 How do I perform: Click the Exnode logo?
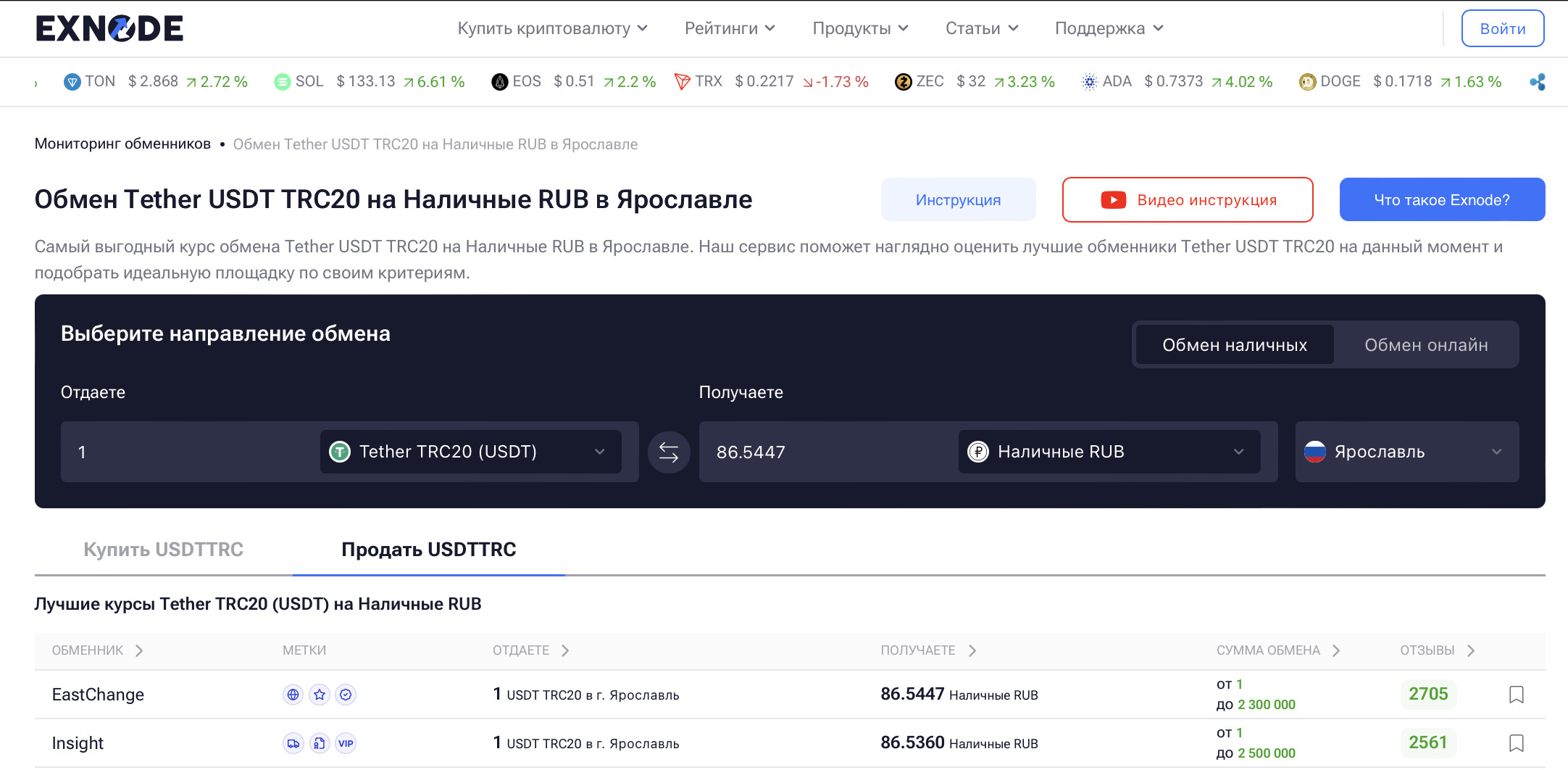(109, 28)
